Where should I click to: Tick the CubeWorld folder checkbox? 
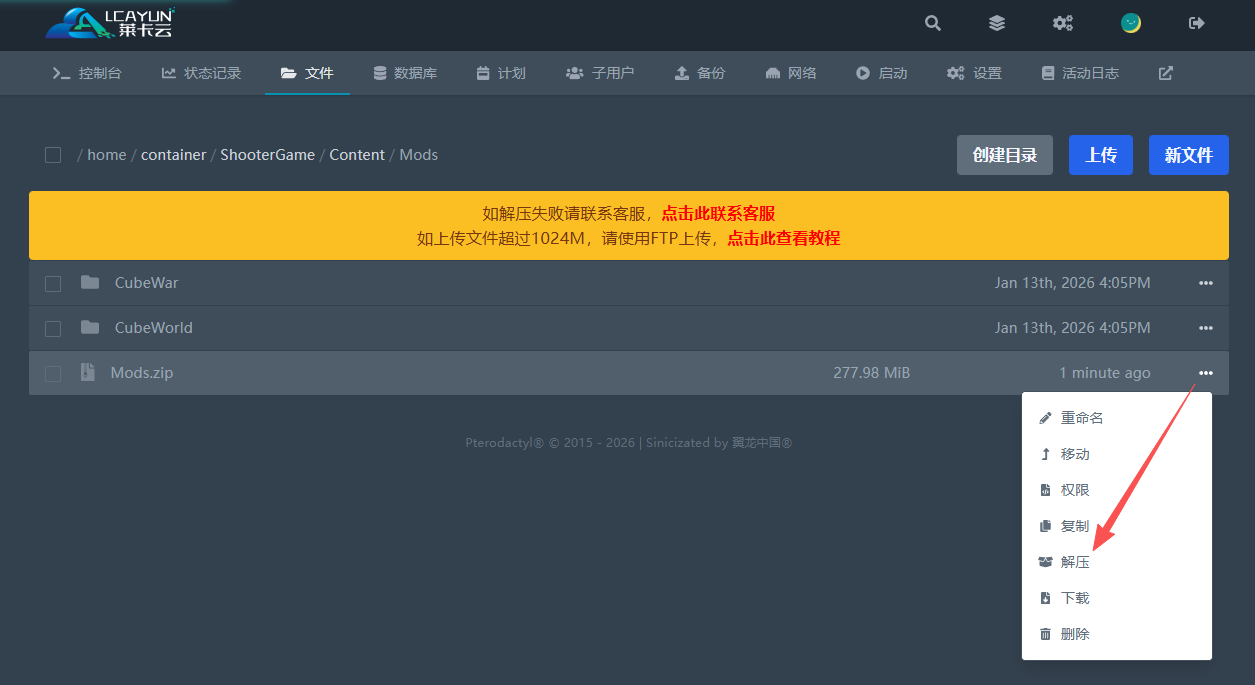coord(53,329)
